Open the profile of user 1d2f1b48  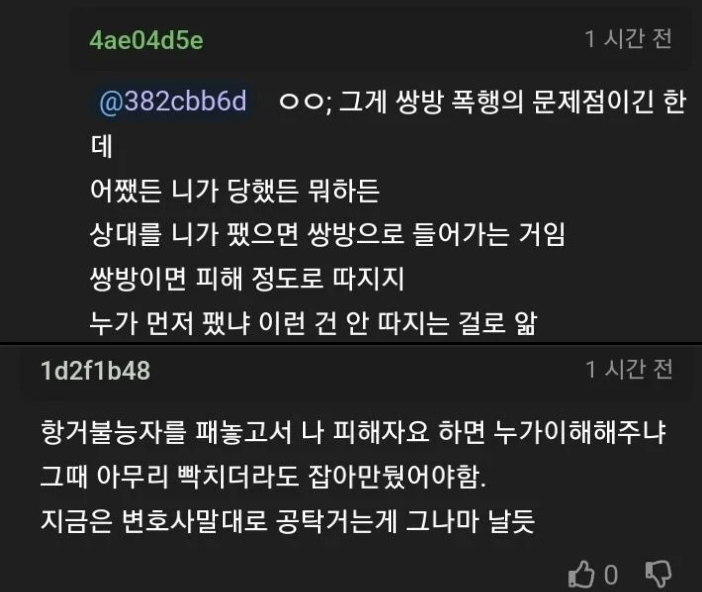(x=96, y=371)
